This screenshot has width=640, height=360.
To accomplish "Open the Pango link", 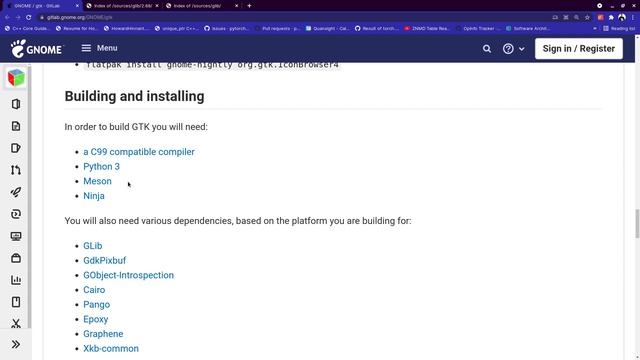I will pos(96,304).
